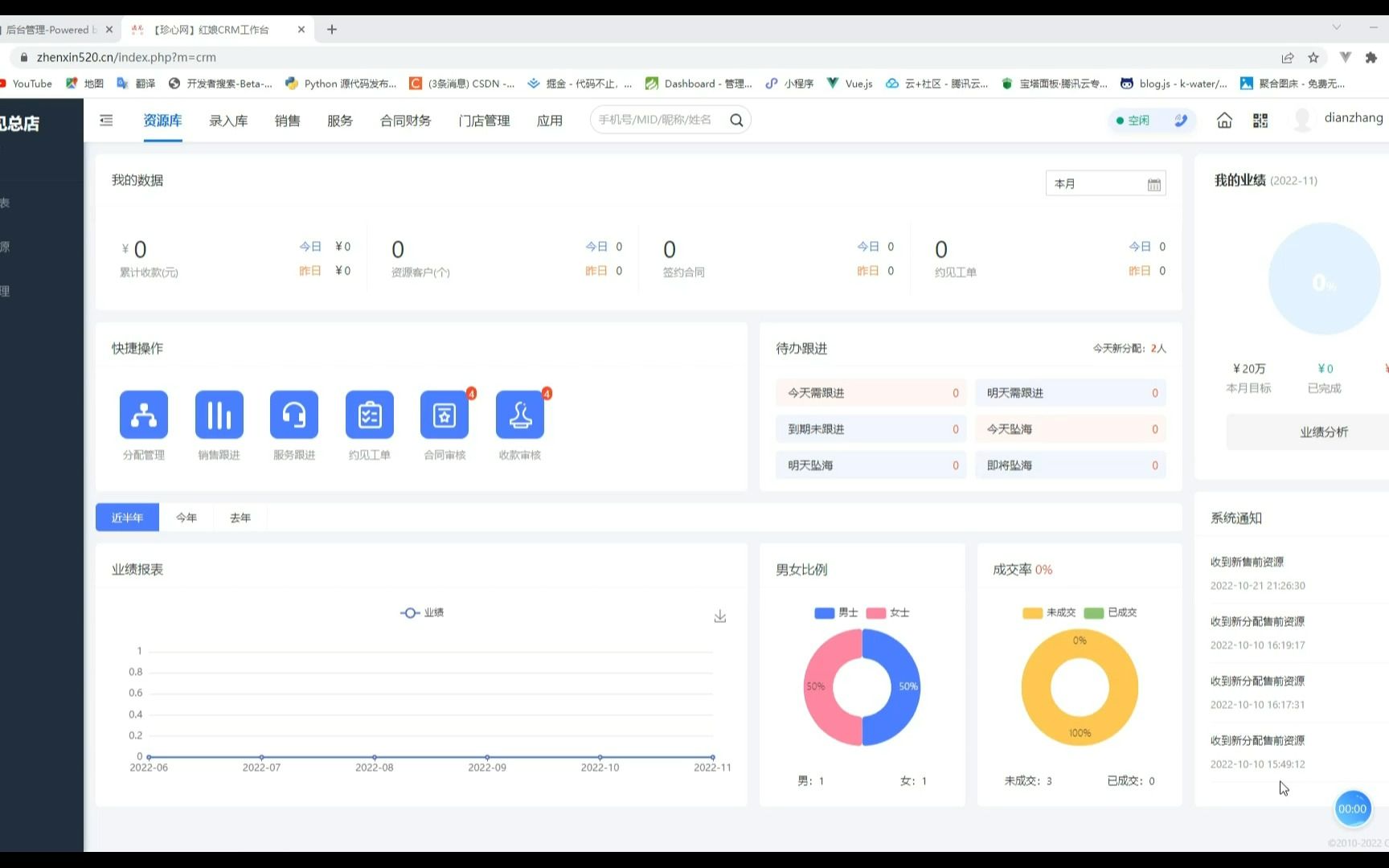Open 分配管理 quick action icon
This screenshot has width=1389, height=868.
point(144,415)
